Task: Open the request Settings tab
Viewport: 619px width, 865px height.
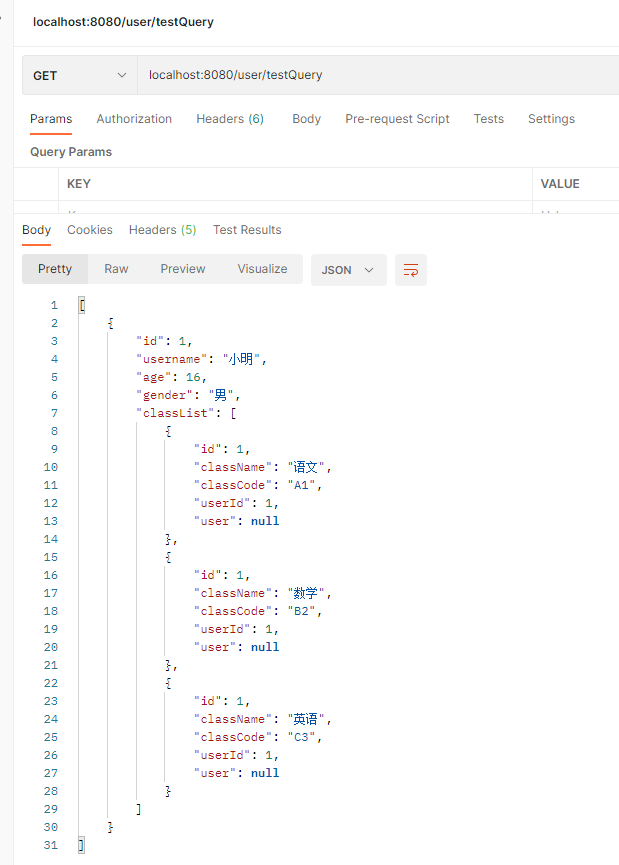Action: 551,119
